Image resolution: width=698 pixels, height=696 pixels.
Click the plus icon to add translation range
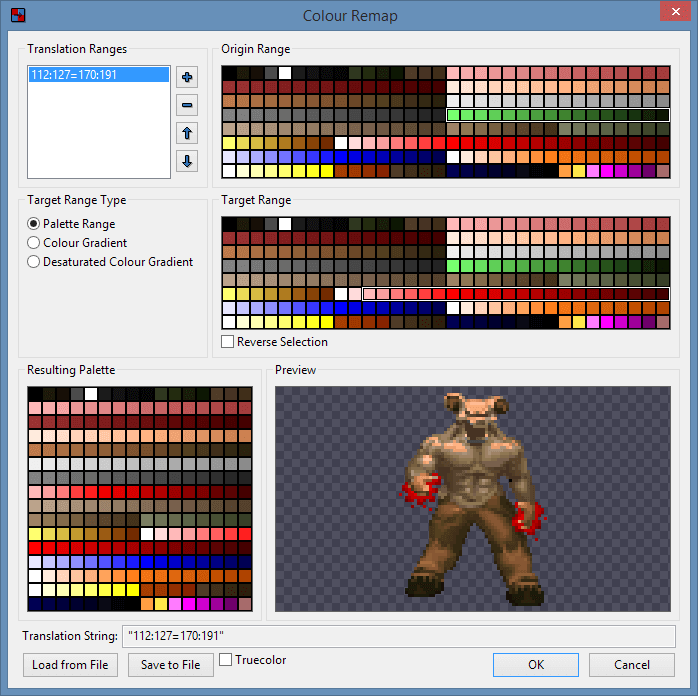pyautogui.click(x=187, y=77)
